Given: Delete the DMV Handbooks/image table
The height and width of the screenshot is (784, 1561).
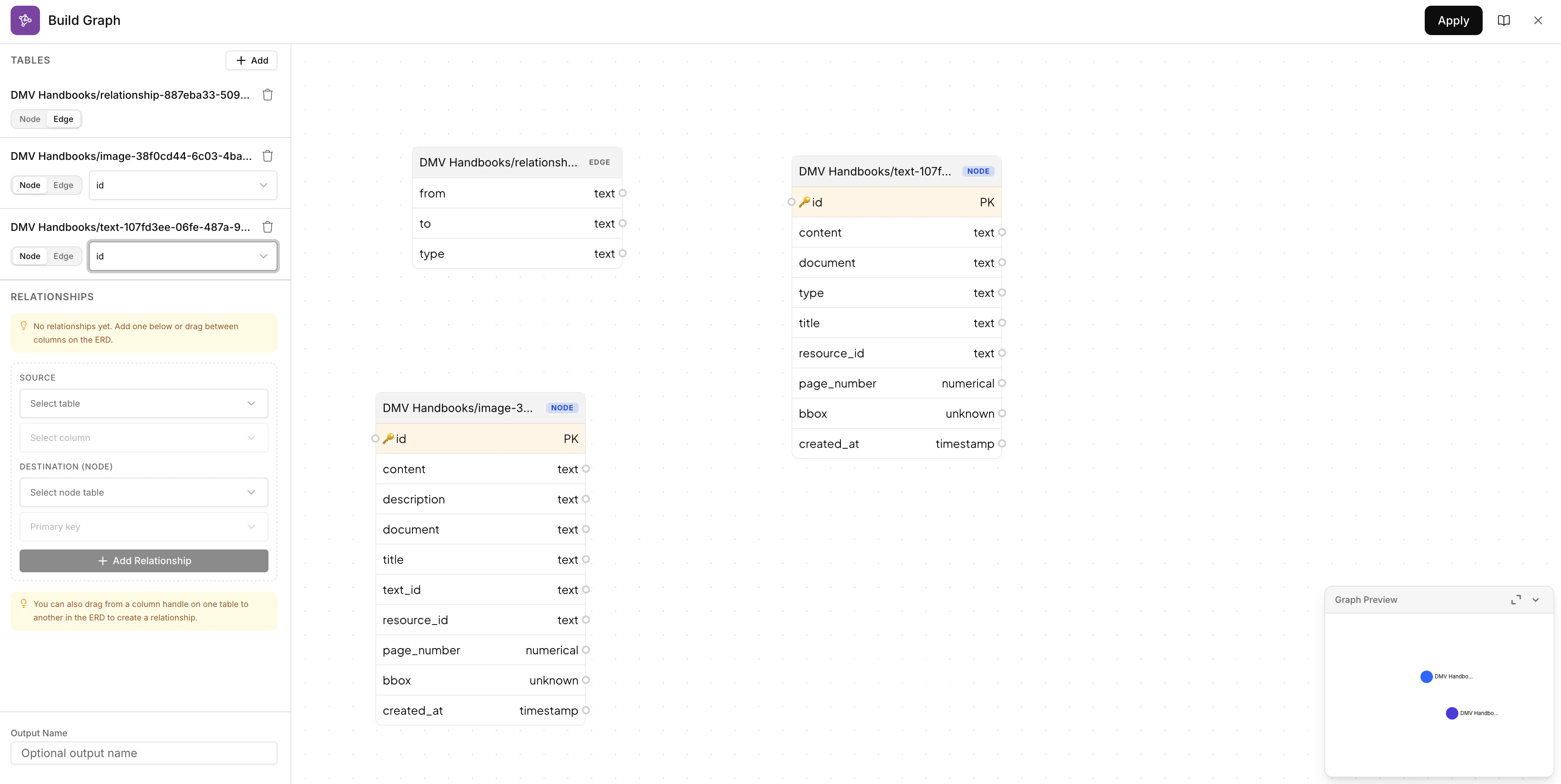Looking at the screenshot, I should pyautogui.click(x=267, y=156).
